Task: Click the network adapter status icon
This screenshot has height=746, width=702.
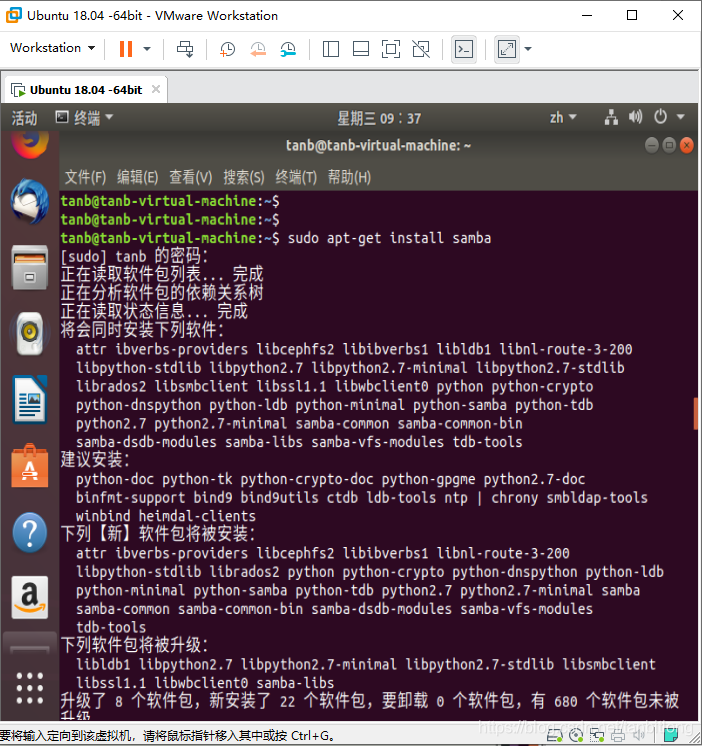Action: [x=597, y=736]
